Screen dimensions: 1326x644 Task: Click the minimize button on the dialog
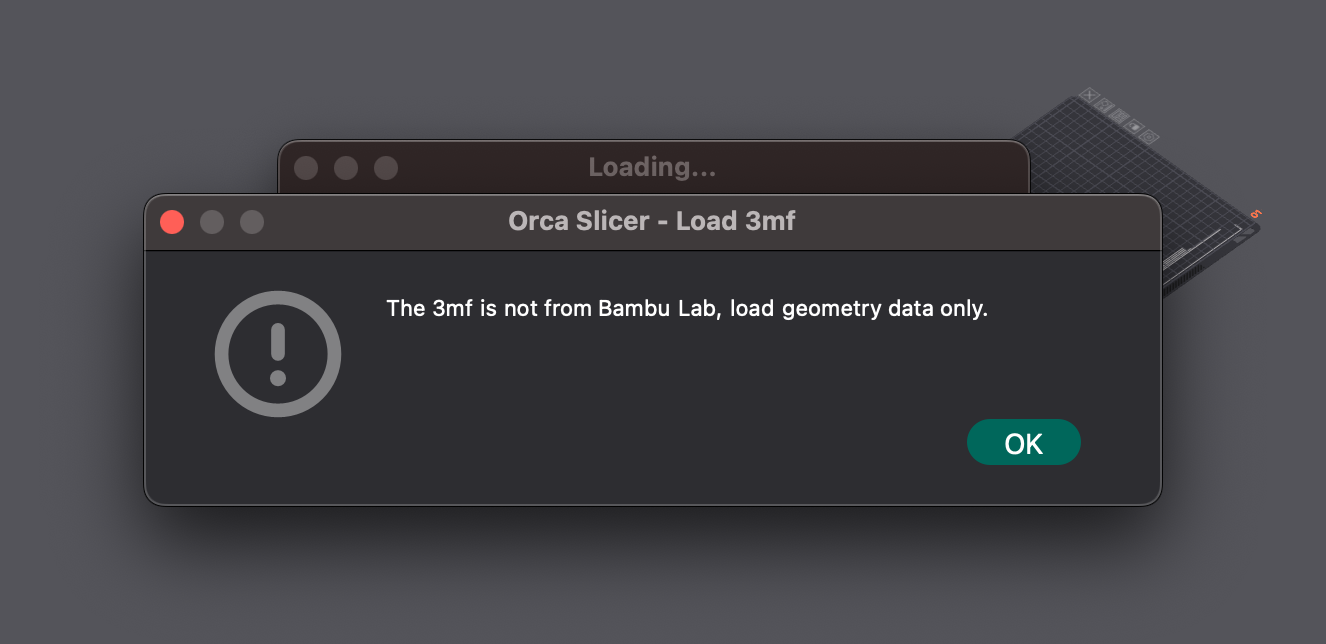pos(212,221)
